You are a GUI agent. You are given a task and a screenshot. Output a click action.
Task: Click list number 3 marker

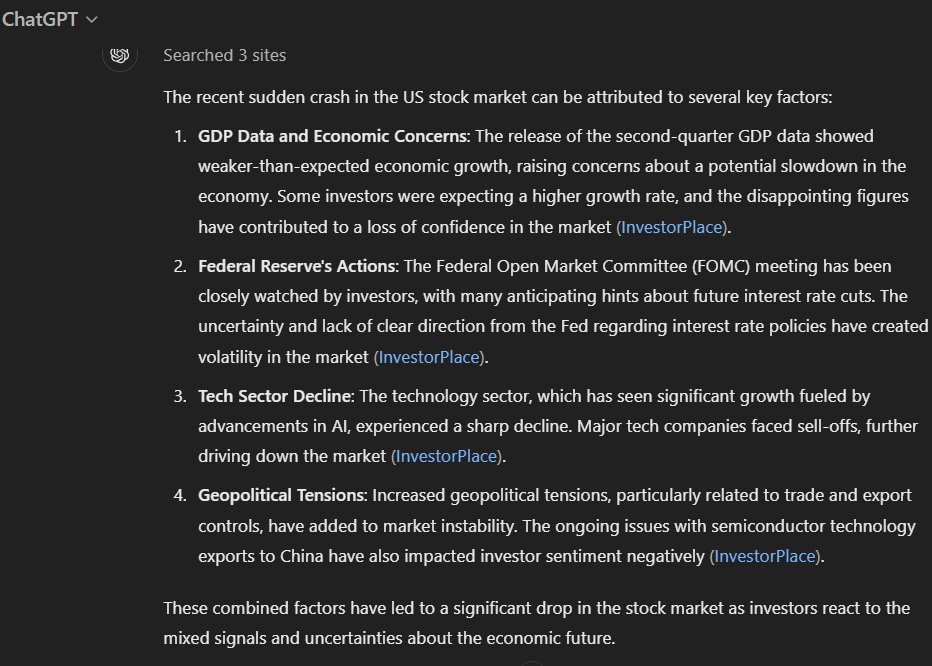[181, 397]
